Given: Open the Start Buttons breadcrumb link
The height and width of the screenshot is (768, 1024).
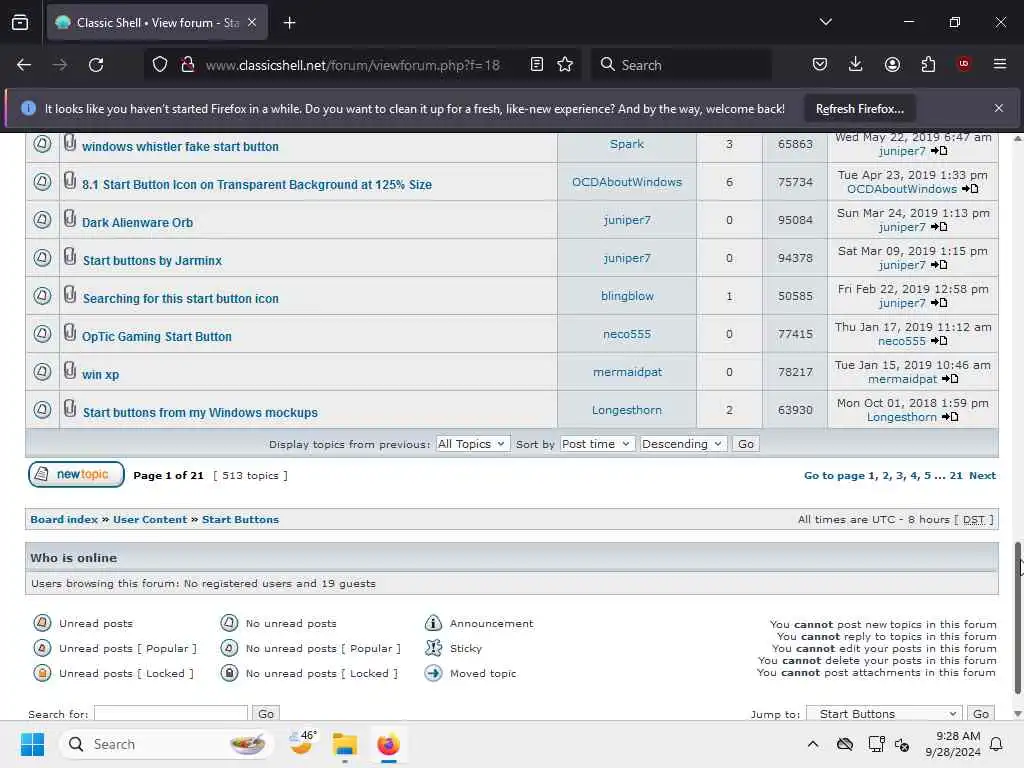Looking at the screenshot, I should [240, 519].
